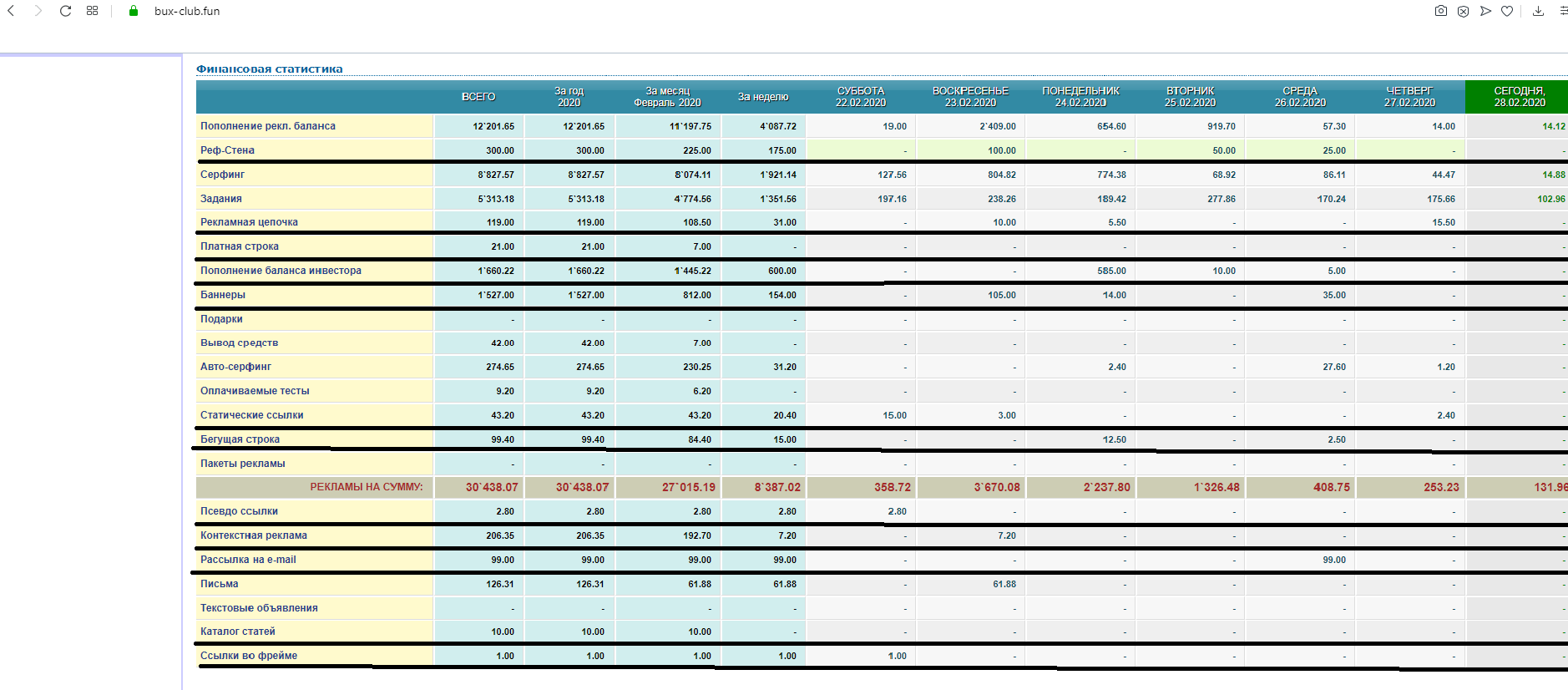The width and height of the screenshot is (1568, 690).
Task: Click the Пакеты рекламы row label
Action: pos(243,464)
